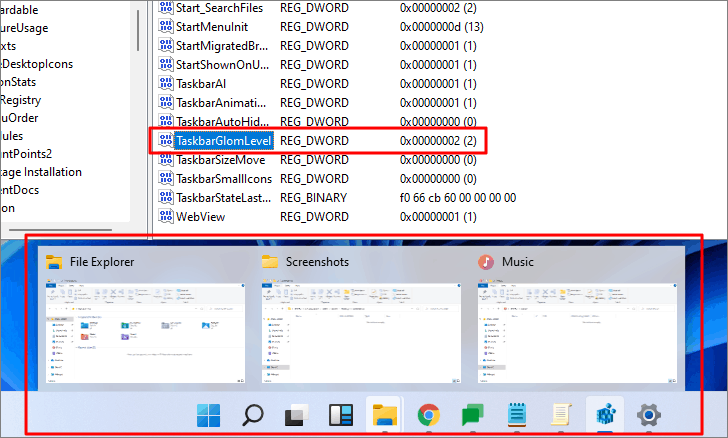Click the 0x0000000d (13) data cell
The height and width of the screenshot is (438, 728).
point(442,26)
